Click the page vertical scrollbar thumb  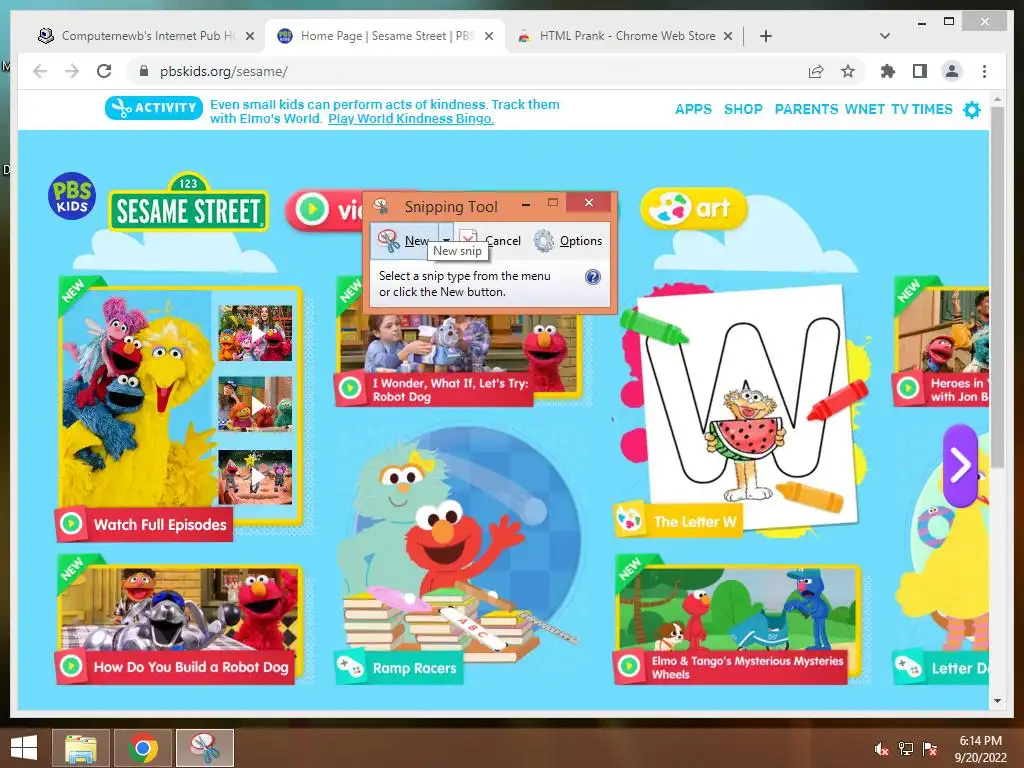tap(997, 287)
